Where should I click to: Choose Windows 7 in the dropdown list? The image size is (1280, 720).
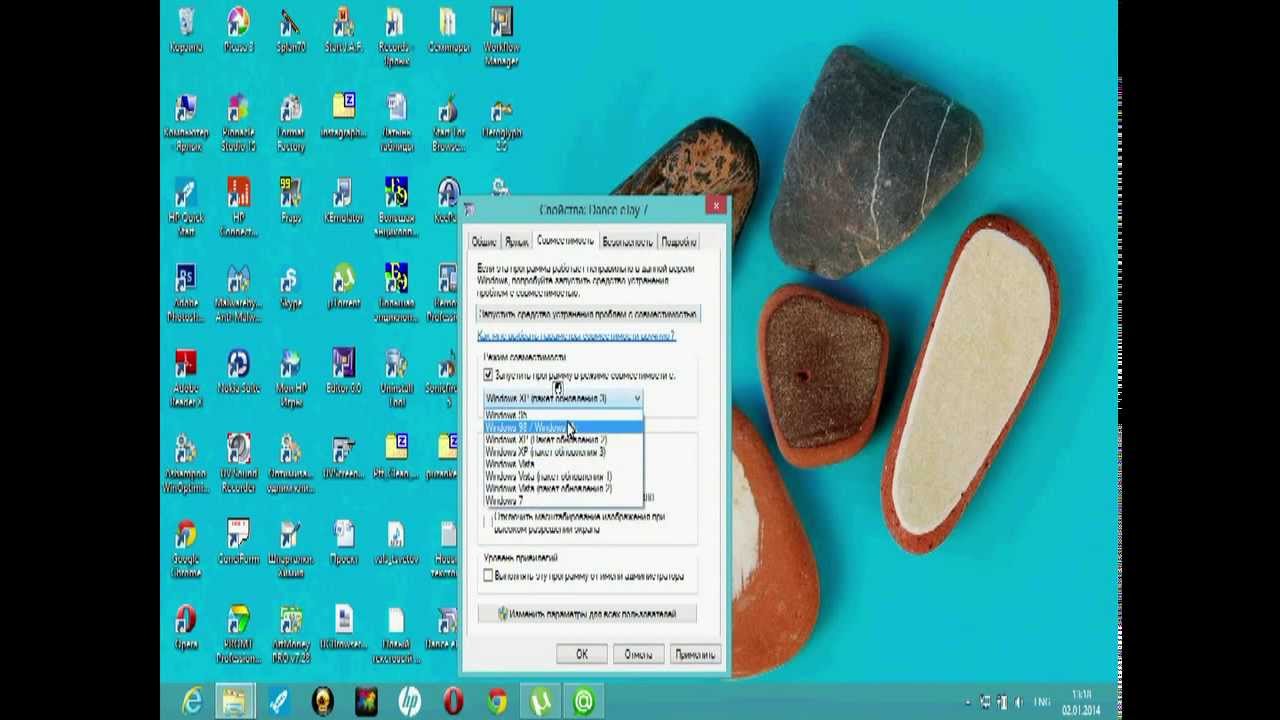pos(563,500)
